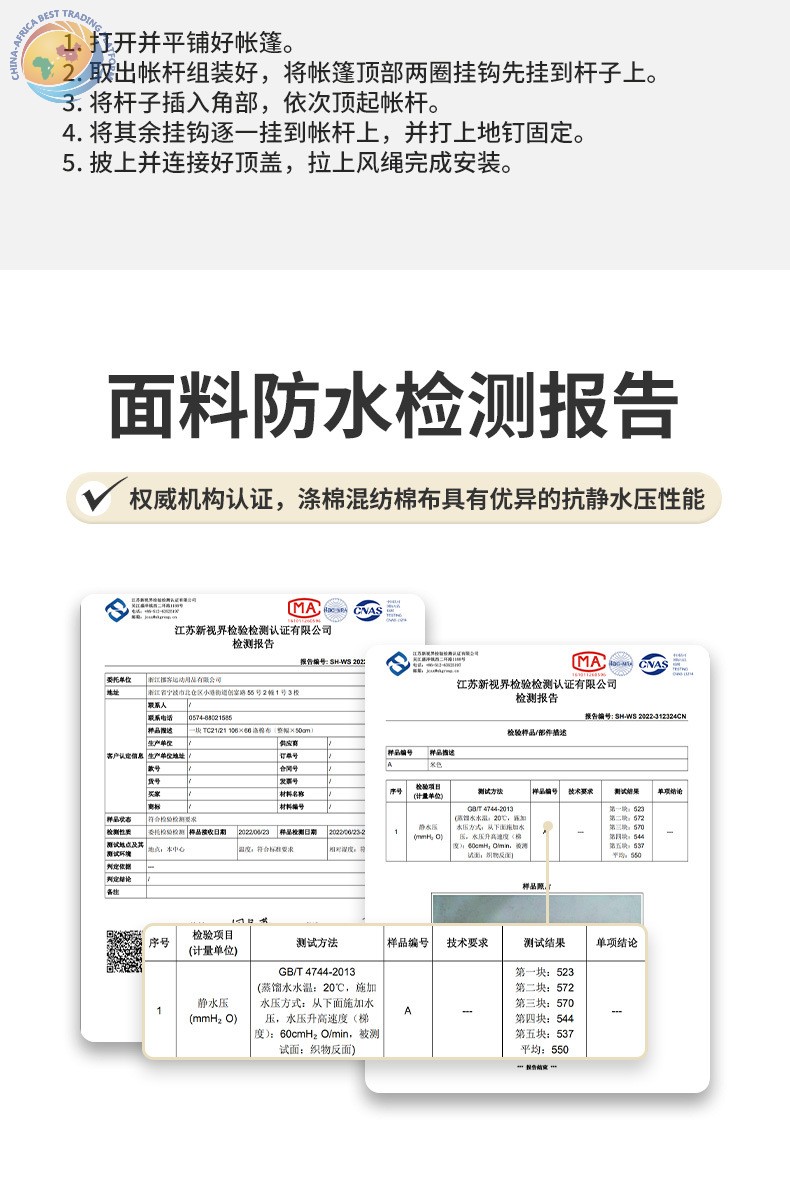Click the red MA logo on left report
The width and height of the screenshot is (790, 1194).
301,608
